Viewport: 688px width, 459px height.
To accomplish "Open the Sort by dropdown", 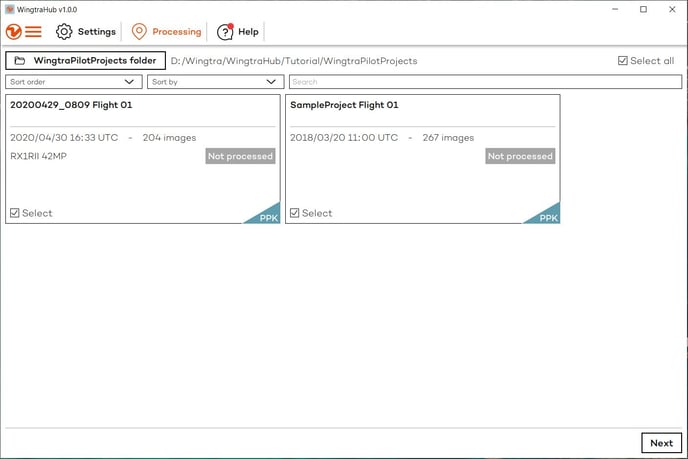I will tap(216, 82).
